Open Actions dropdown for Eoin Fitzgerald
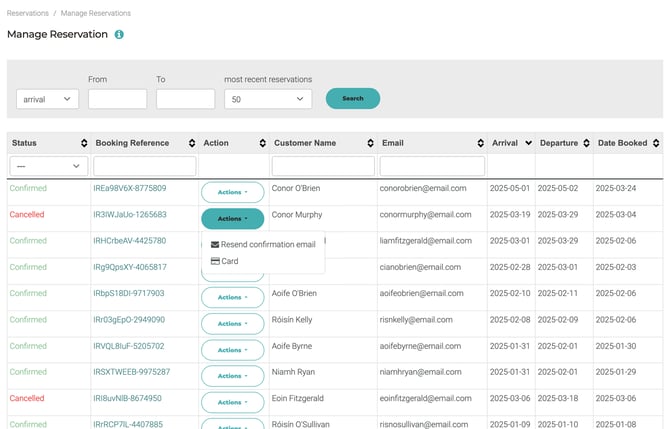 click(x=232, y=403)
